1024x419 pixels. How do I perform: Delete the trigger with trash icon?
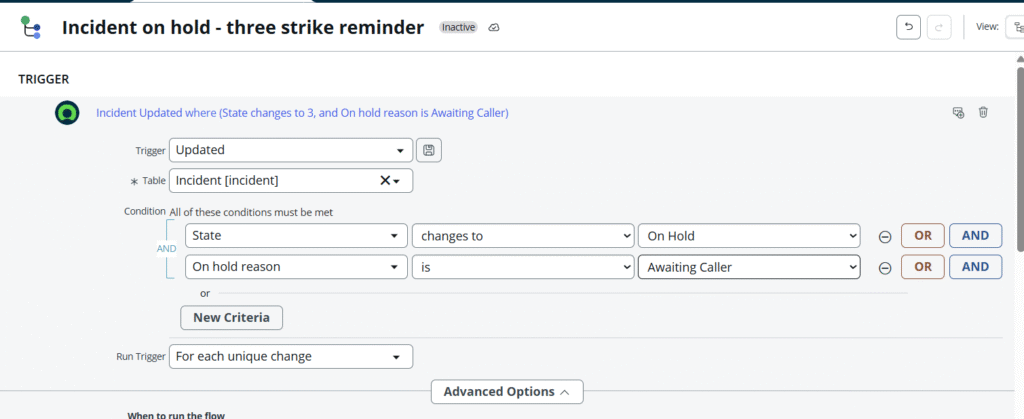pos(983,113)
